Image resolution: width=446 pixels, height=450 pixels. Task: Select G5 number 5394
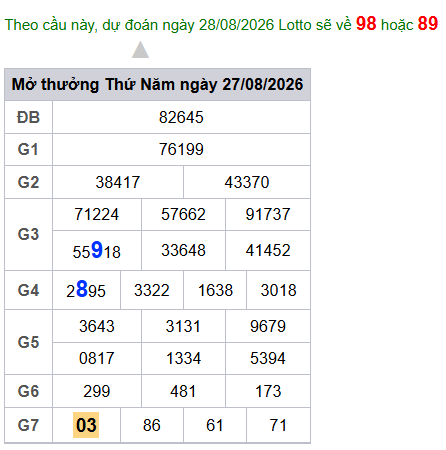click(268, 358)
